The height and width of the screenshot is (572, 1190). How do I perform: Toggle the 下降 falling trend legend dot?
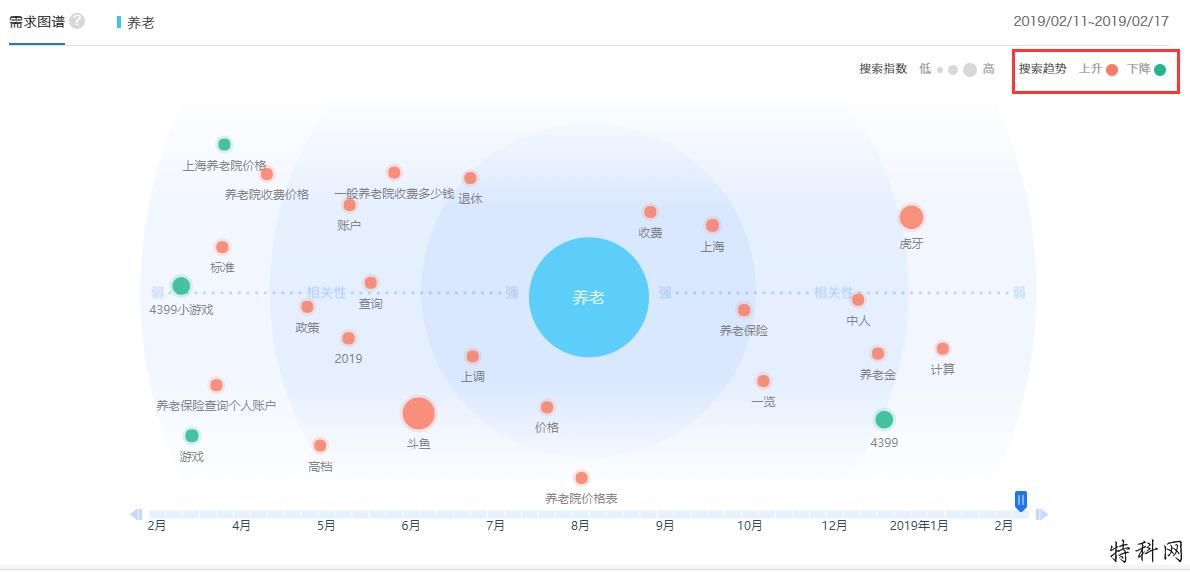(x=1160, y=70)
